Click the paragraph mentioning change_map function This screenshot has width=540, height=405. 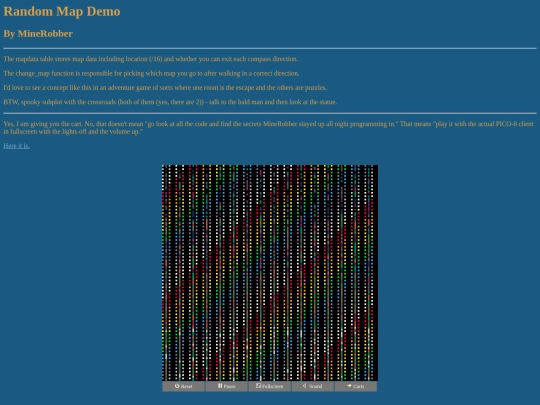point(151,73)
